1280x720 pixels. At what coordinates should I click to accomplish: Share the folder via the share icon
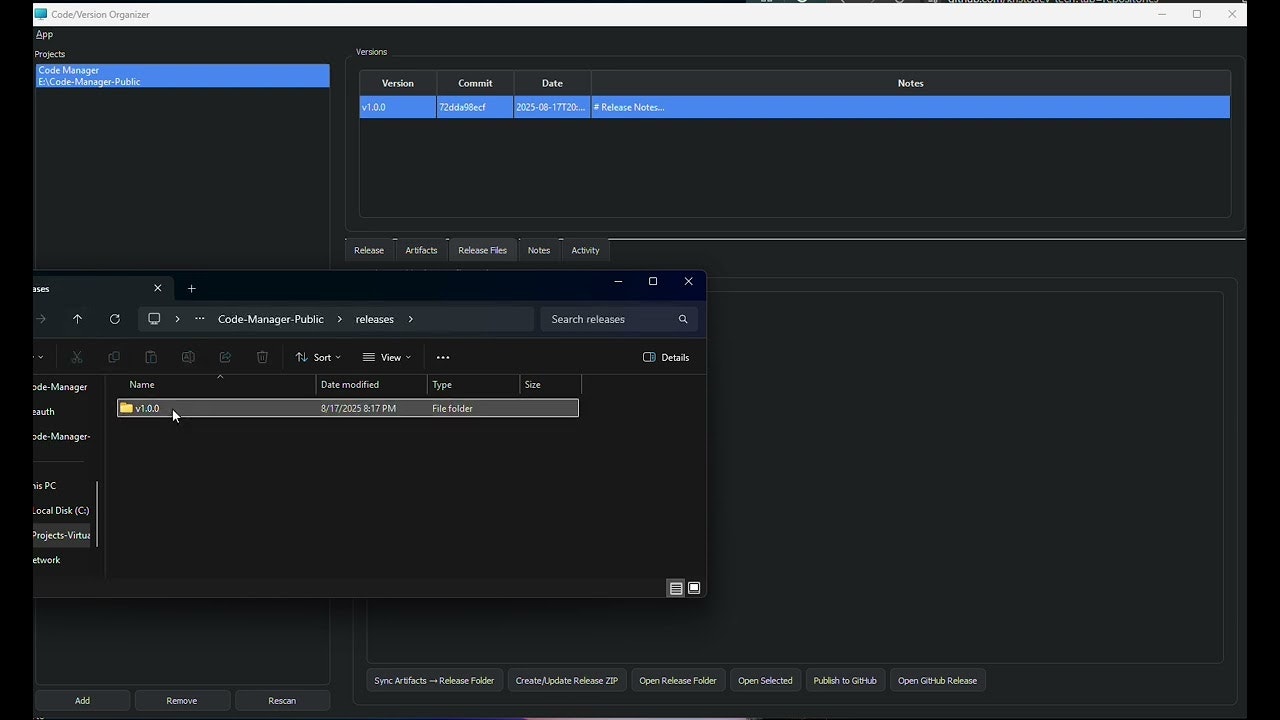225,357
